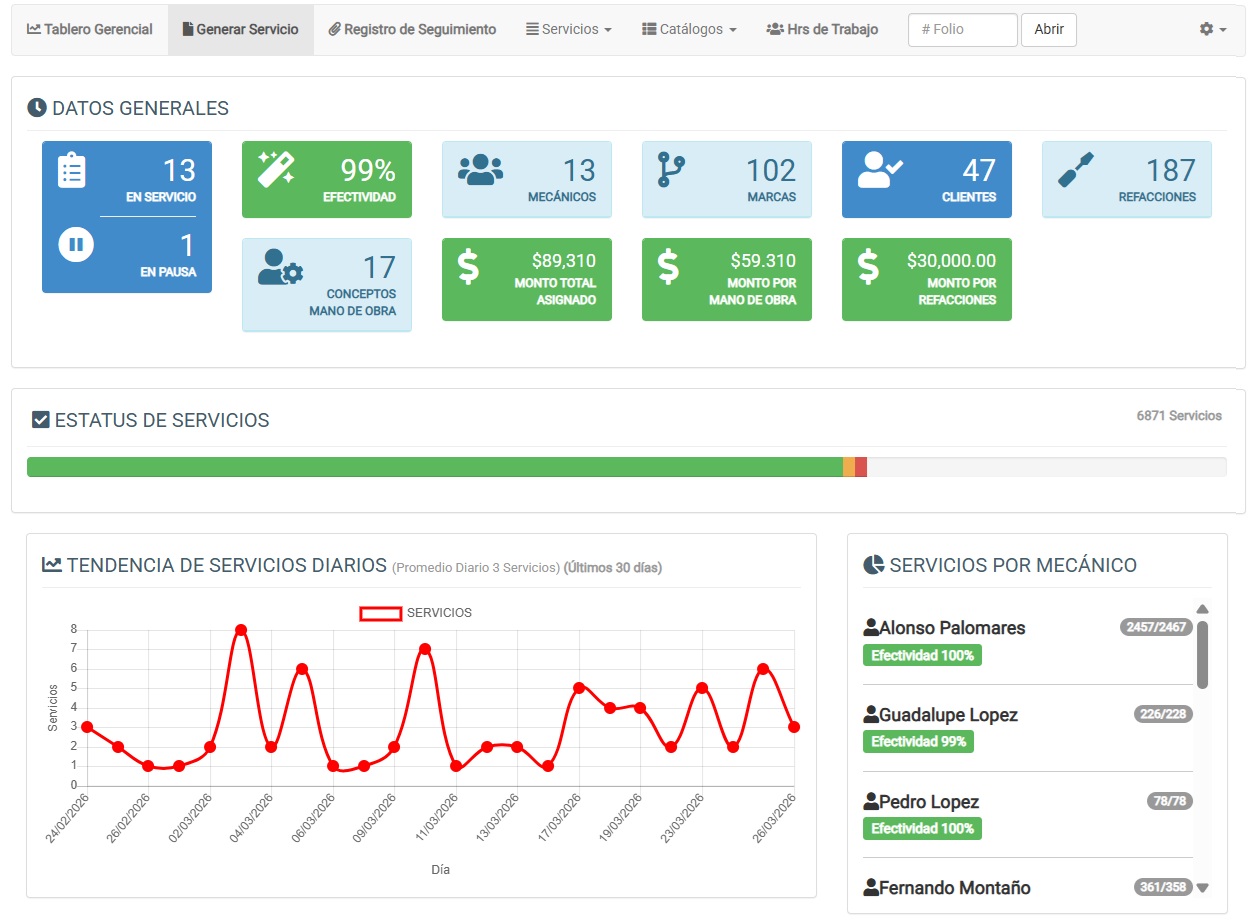Viewport: 1255px width, 923px height.
Task: Click the chart data point at 24/02/2026
Action: click(x=87, y=727)
